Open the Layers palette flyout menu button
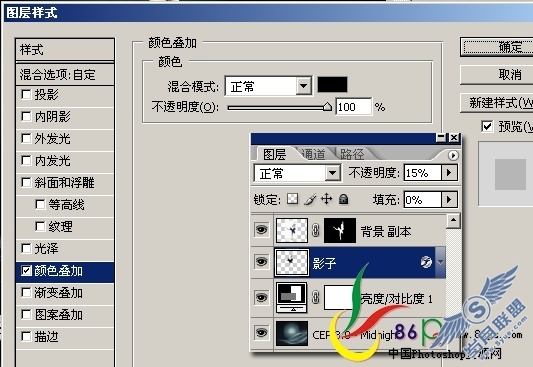Image resolution: width=533 pixels, height=367 pixels. pyautogui.click(x=453, y=156)
